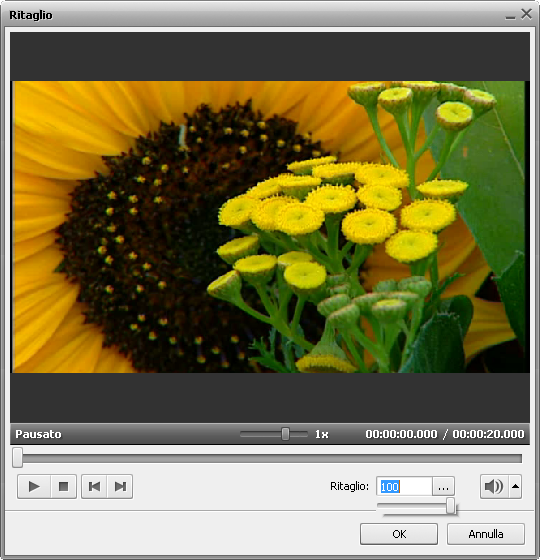The width and height of the screenshot is (540, 560).
Task: Click the current time 00:00:00.000 display
Action: (401, 434)
